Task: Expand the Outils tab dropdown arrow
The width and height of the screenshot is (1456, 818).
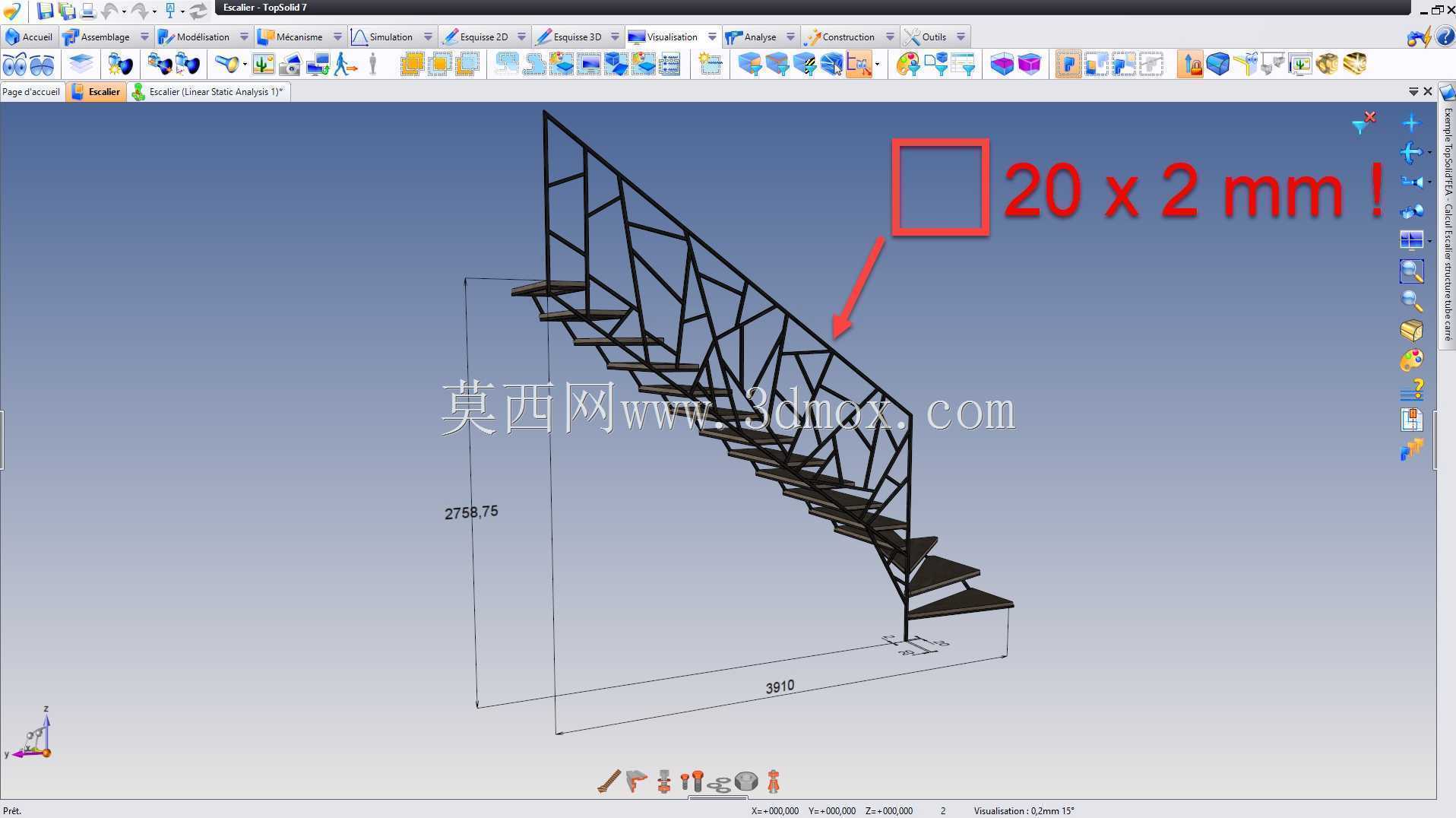Action: [961, 36]
